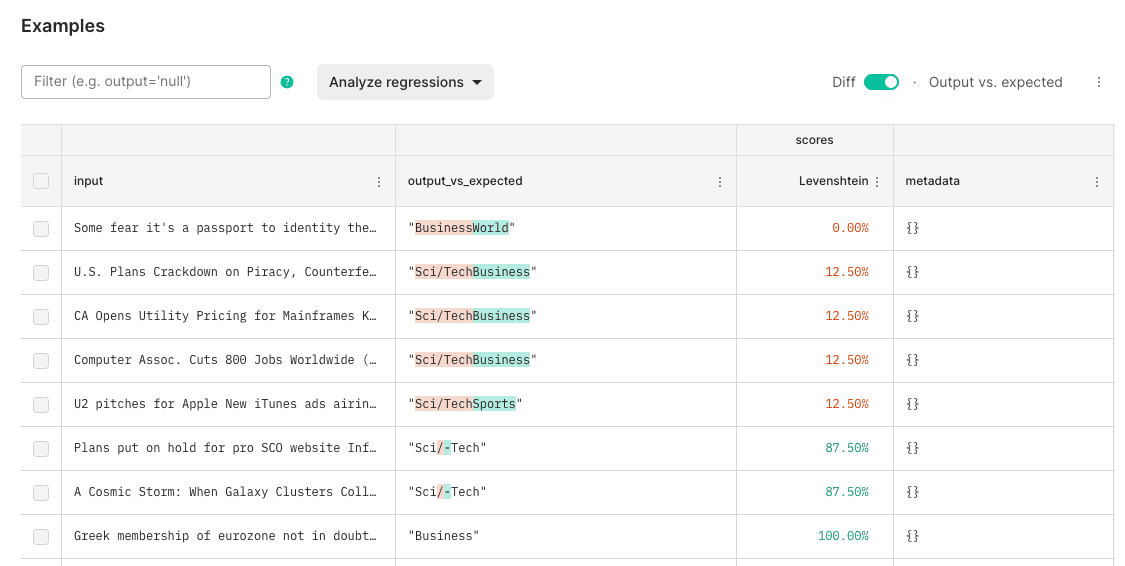1125x566 pixels.
Task: Open the top-right examples options kebab menu
Action: tap(1099, 82)
